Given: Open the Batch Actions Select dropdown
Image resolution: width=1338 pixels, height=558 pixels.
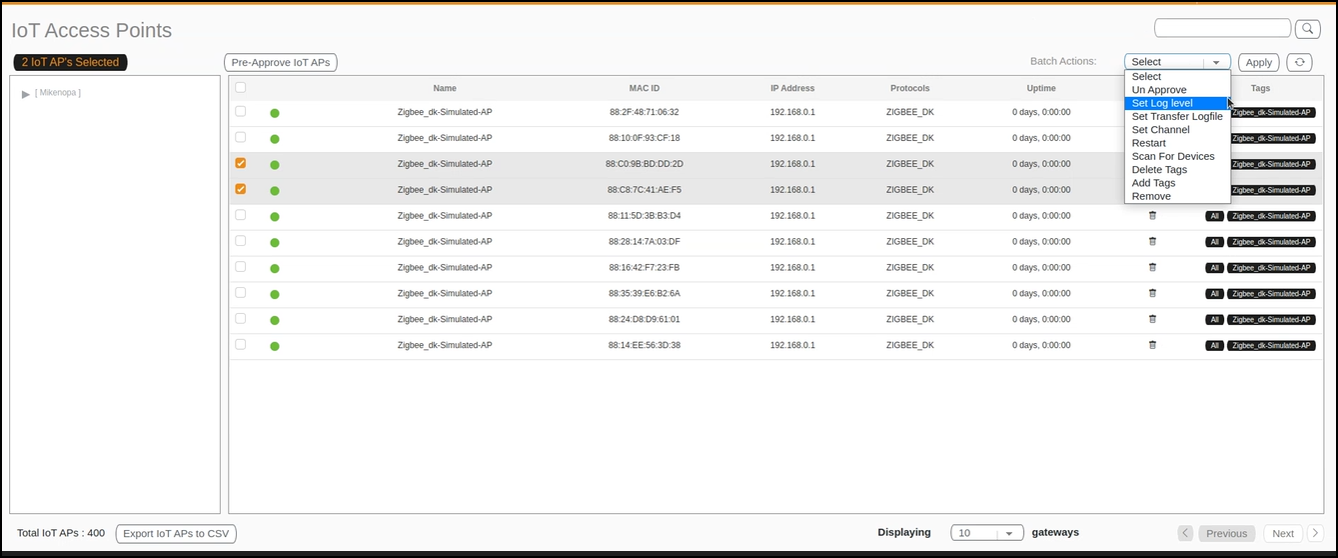Looking at the screenshot, I should click(x=1177, y=62).
